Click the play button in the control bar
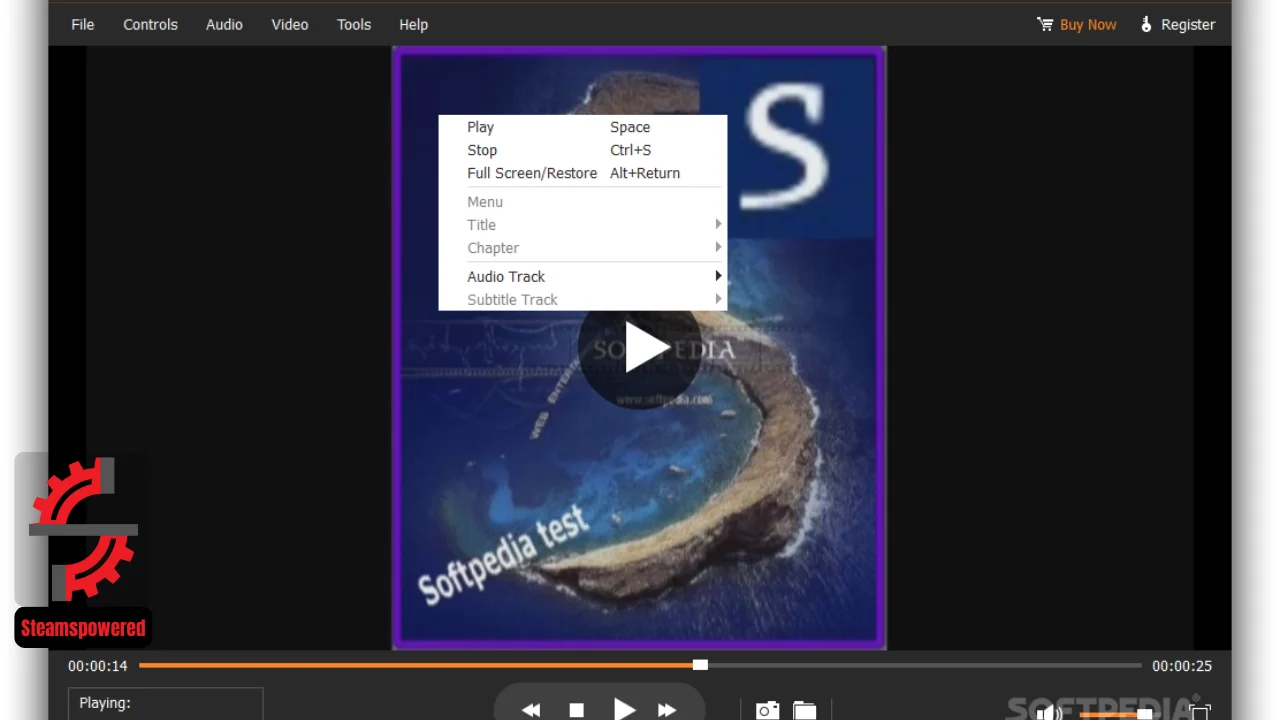Viewport: 1280px width, 720px height. tap(624, 709)
